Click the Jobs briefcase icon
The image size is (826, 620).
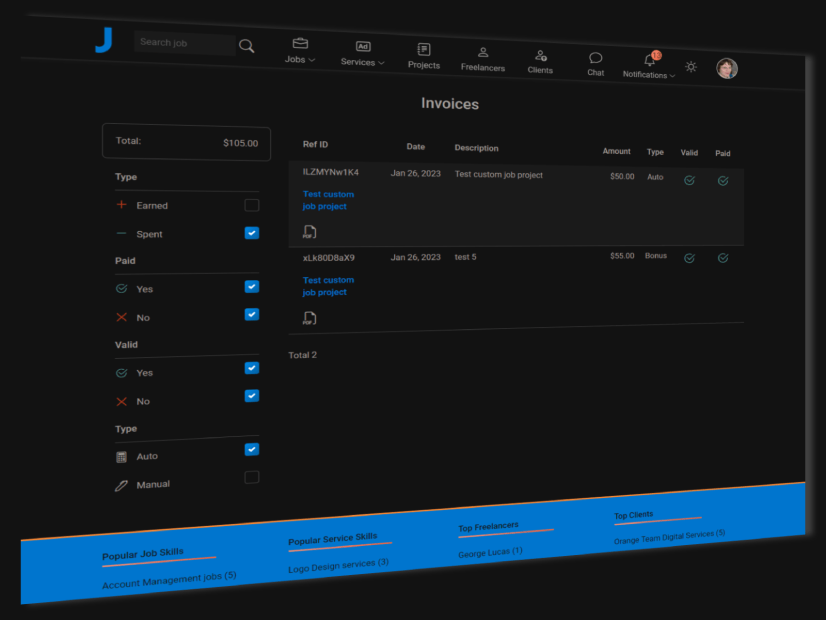point(300,43)
